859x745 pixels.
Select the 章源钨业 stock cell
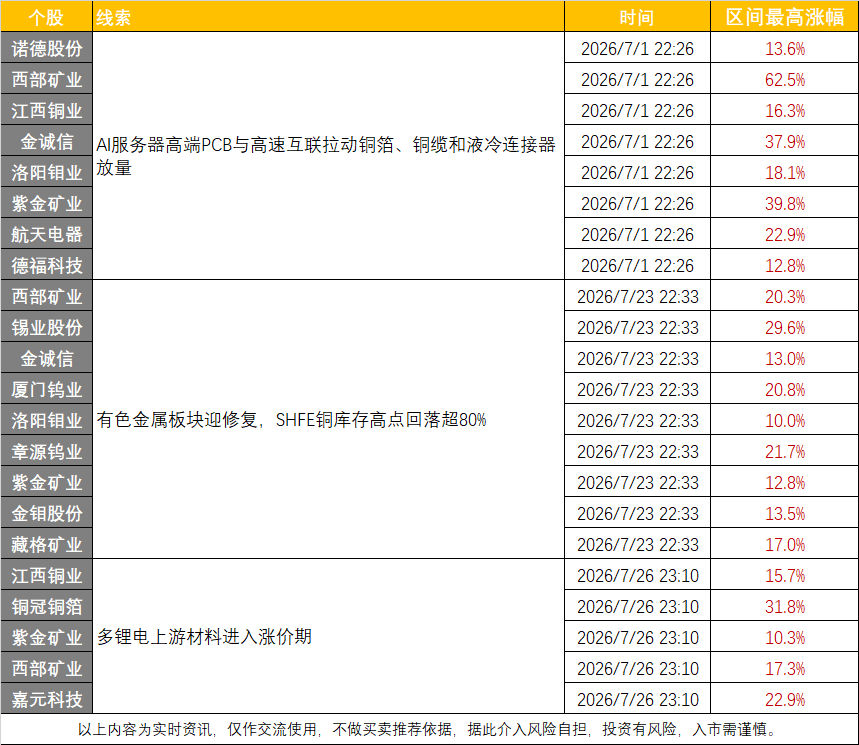(47, 451)
